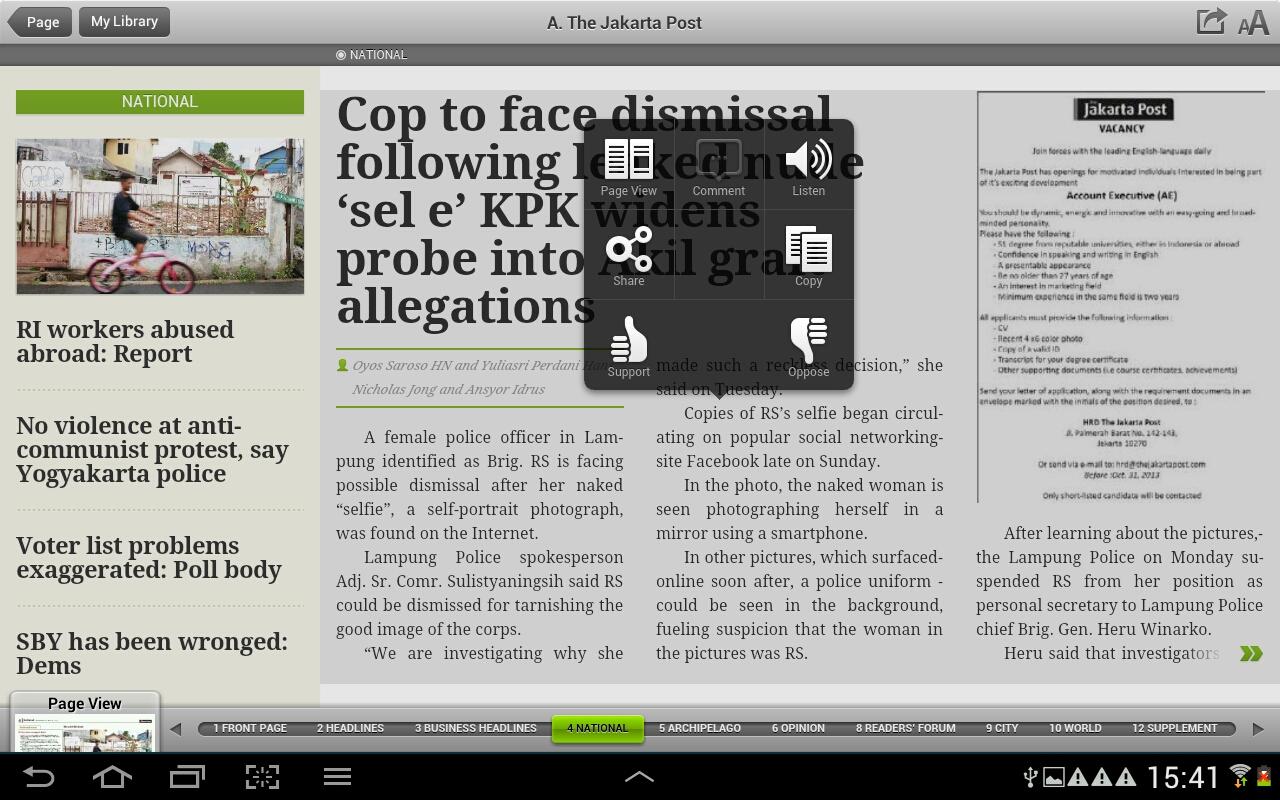The height and width of the screenshot is (800, 1280).
Task: Tap the Jakarta Post vacancy advertisement
Action: (1121, 297)
